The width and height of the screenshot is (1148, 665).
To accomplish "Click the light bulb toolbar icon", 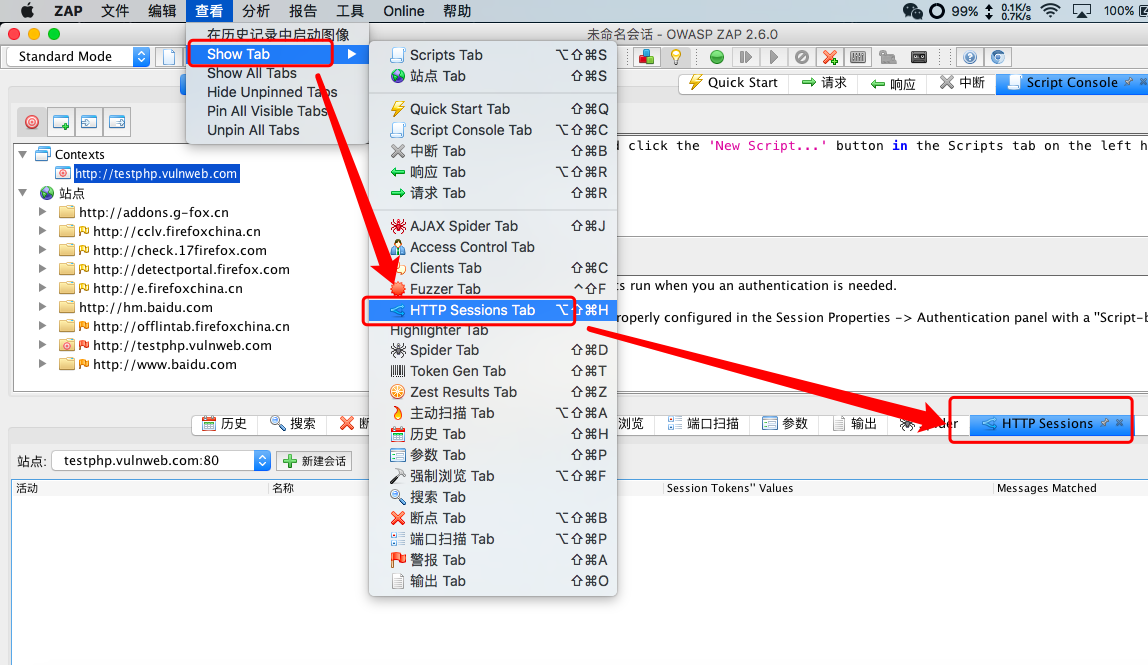I will click(x=675, y=57).
